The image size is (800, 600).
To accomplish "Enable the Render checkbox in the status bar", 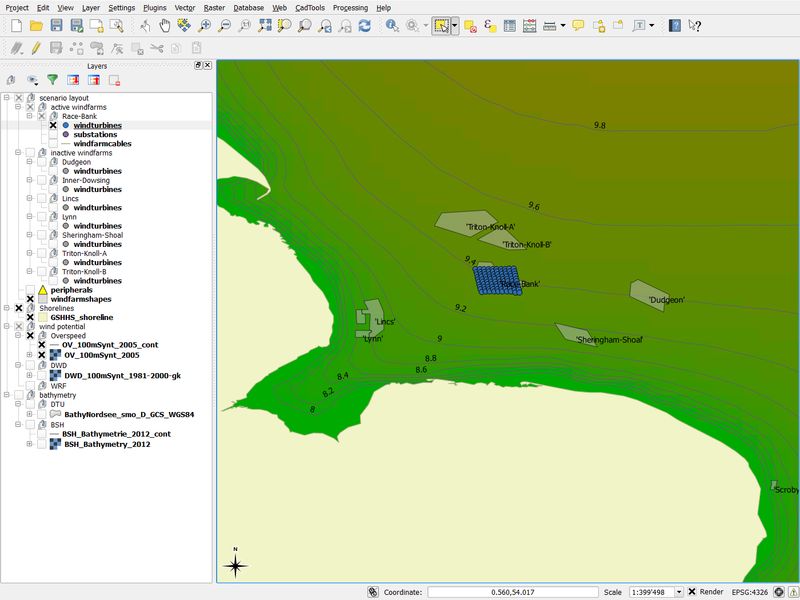I will (694, 590).
